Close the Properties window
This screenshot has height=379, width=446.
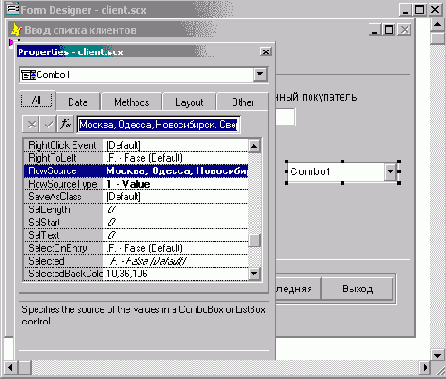[x=266, y=52]
